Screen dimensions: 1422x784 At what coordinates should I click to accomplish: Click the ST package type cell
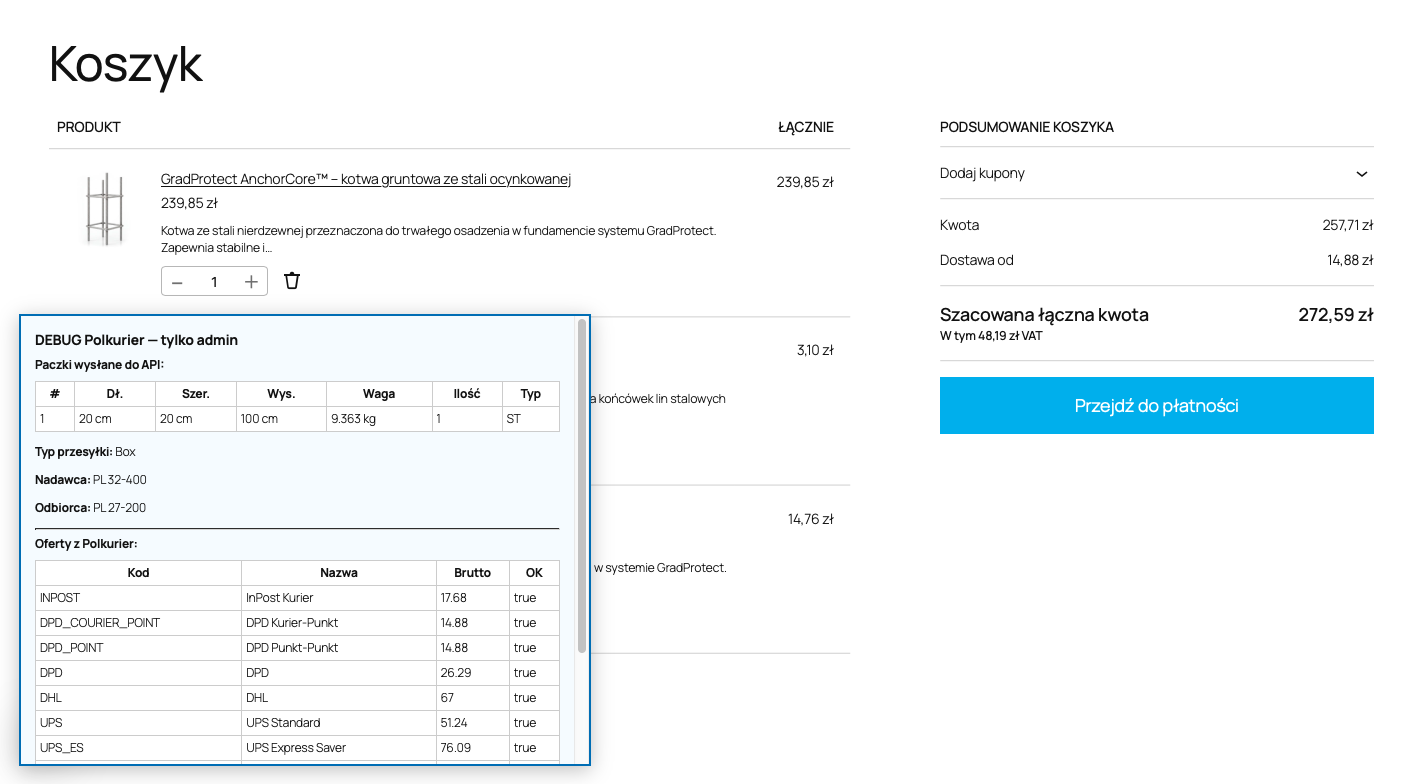click(x=531, y=419)
